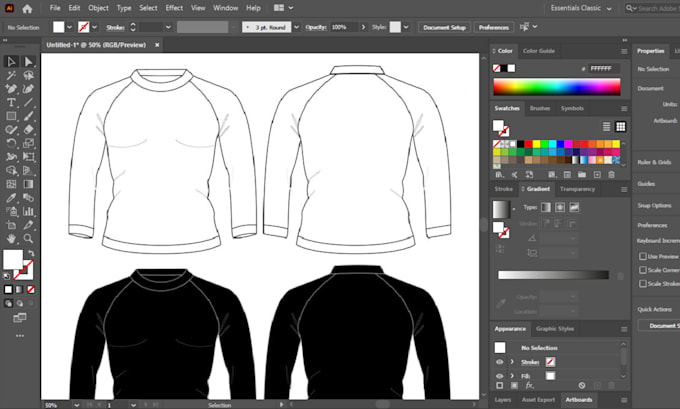Open the Swatch Libraries menu
The width and height of the screenshot is (680, 409).
pos(500,175)
